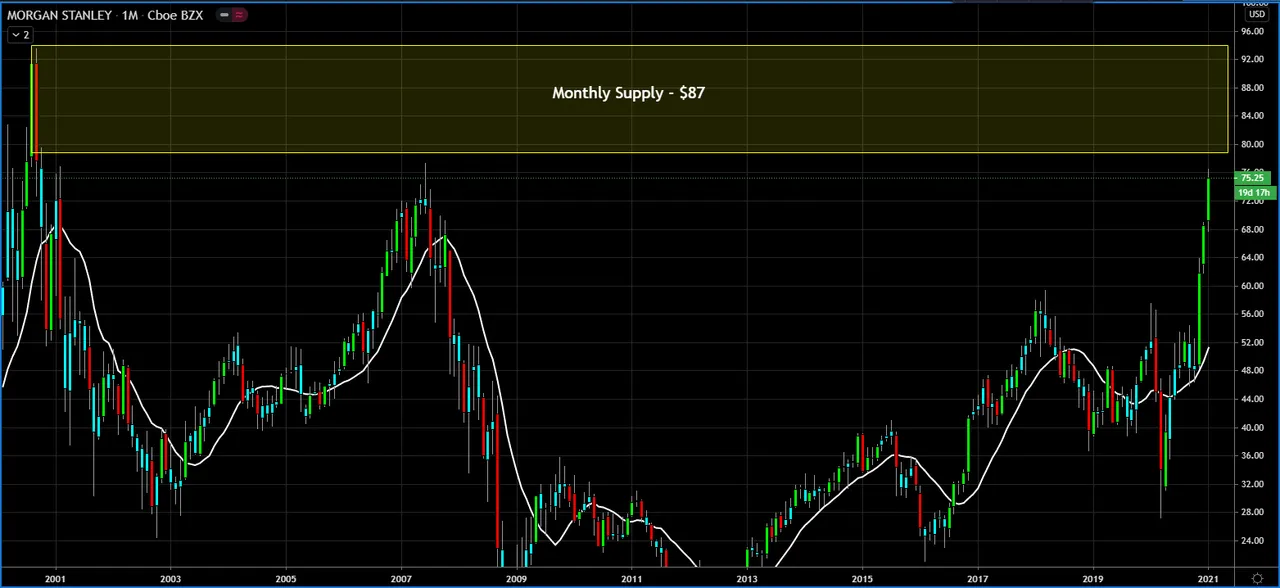Click the 56.00 price scale label
This screenshot has width=1280, height=588.
point(1252,313)
